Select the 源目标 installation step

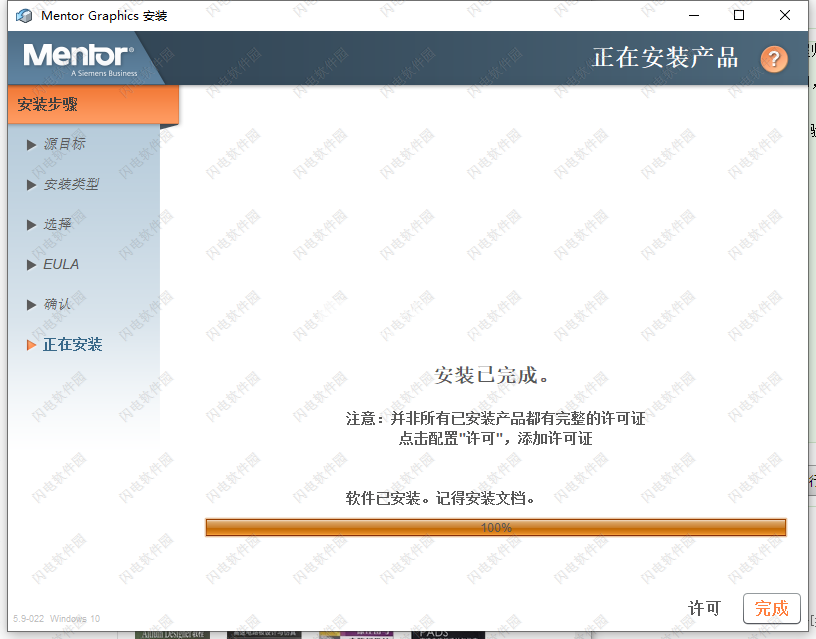[x=65, y=144]
